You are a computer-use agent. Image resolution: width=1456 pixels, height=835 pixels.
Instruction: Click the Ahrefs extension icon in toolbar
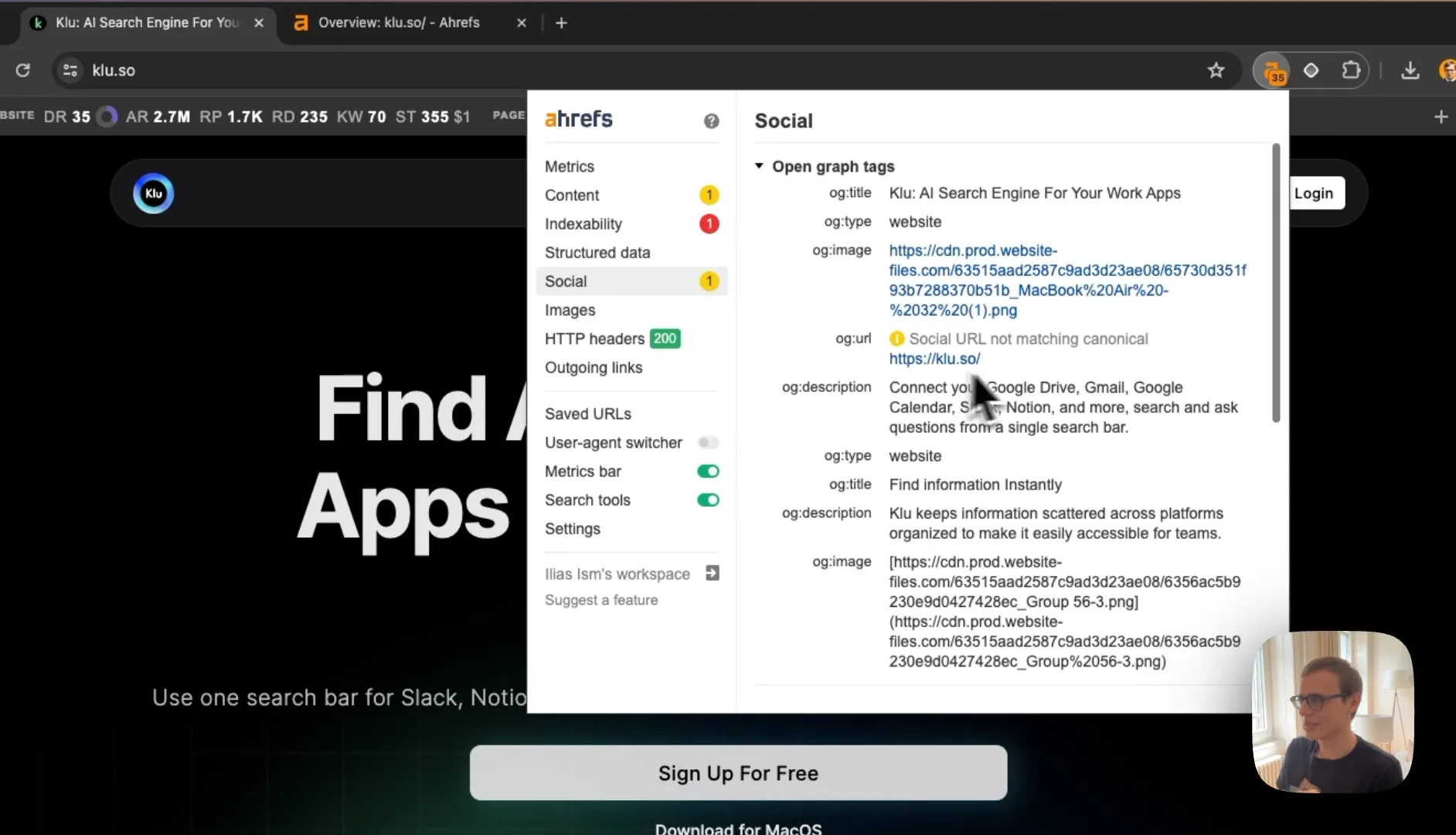point(1273,71)
